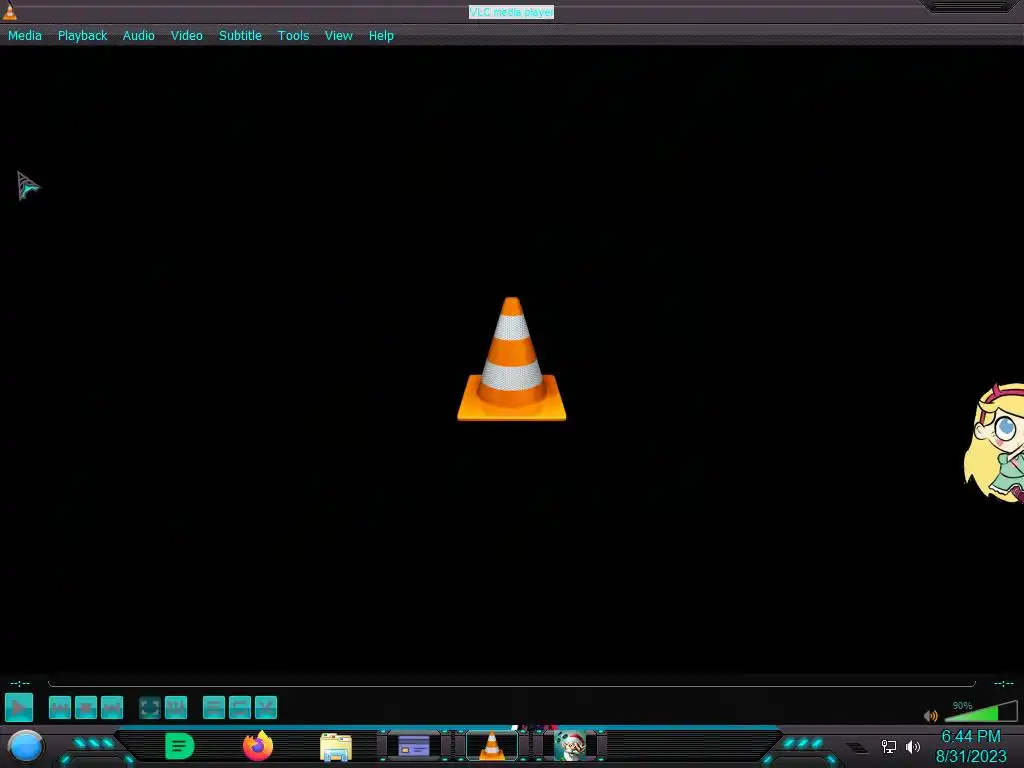Skip to previous media item
Screen dimensions: 1024x768
(x=59, y=708)
